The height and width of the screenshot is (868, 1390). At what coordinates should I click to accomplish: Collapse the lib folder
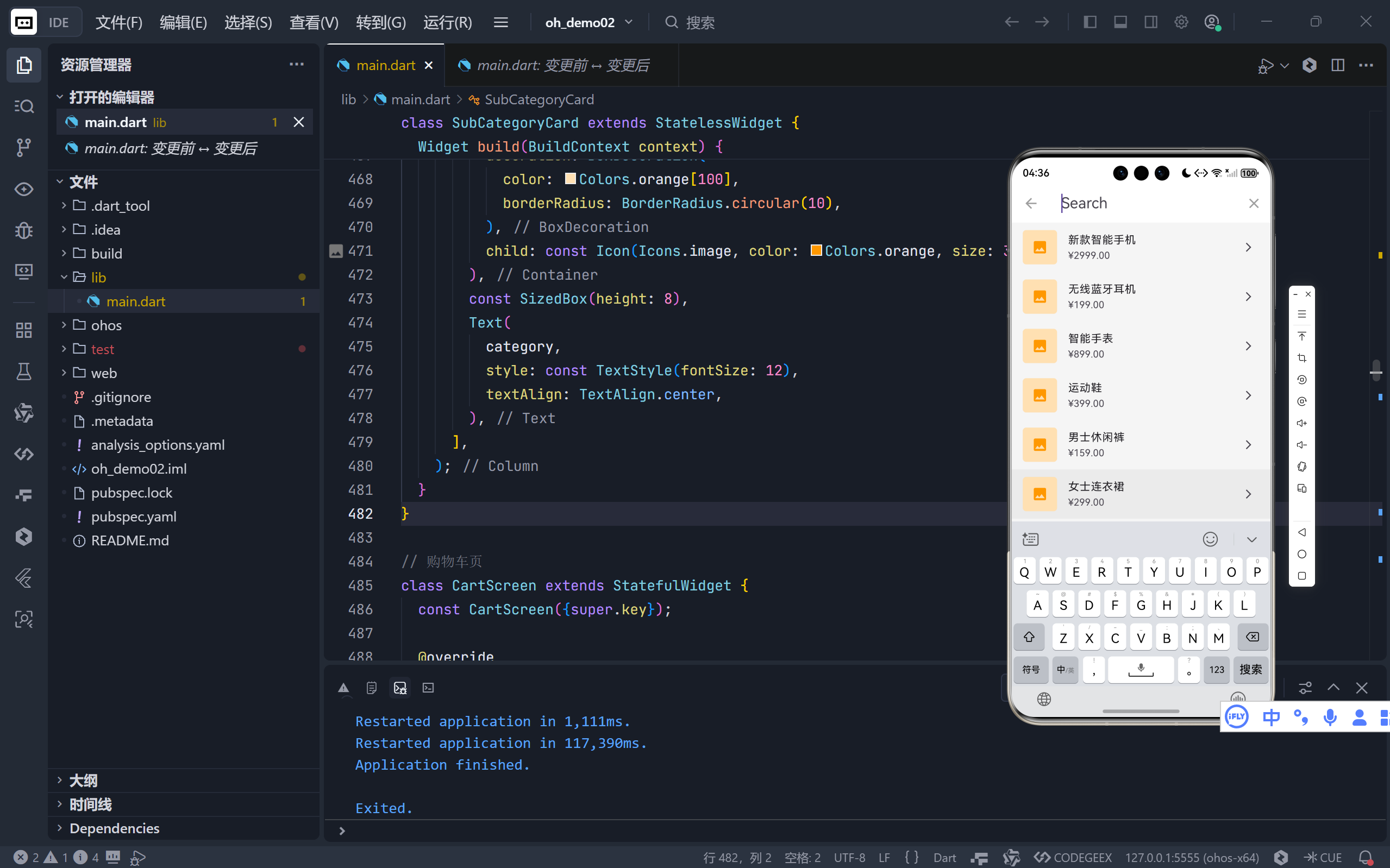(x=98, y=277)
